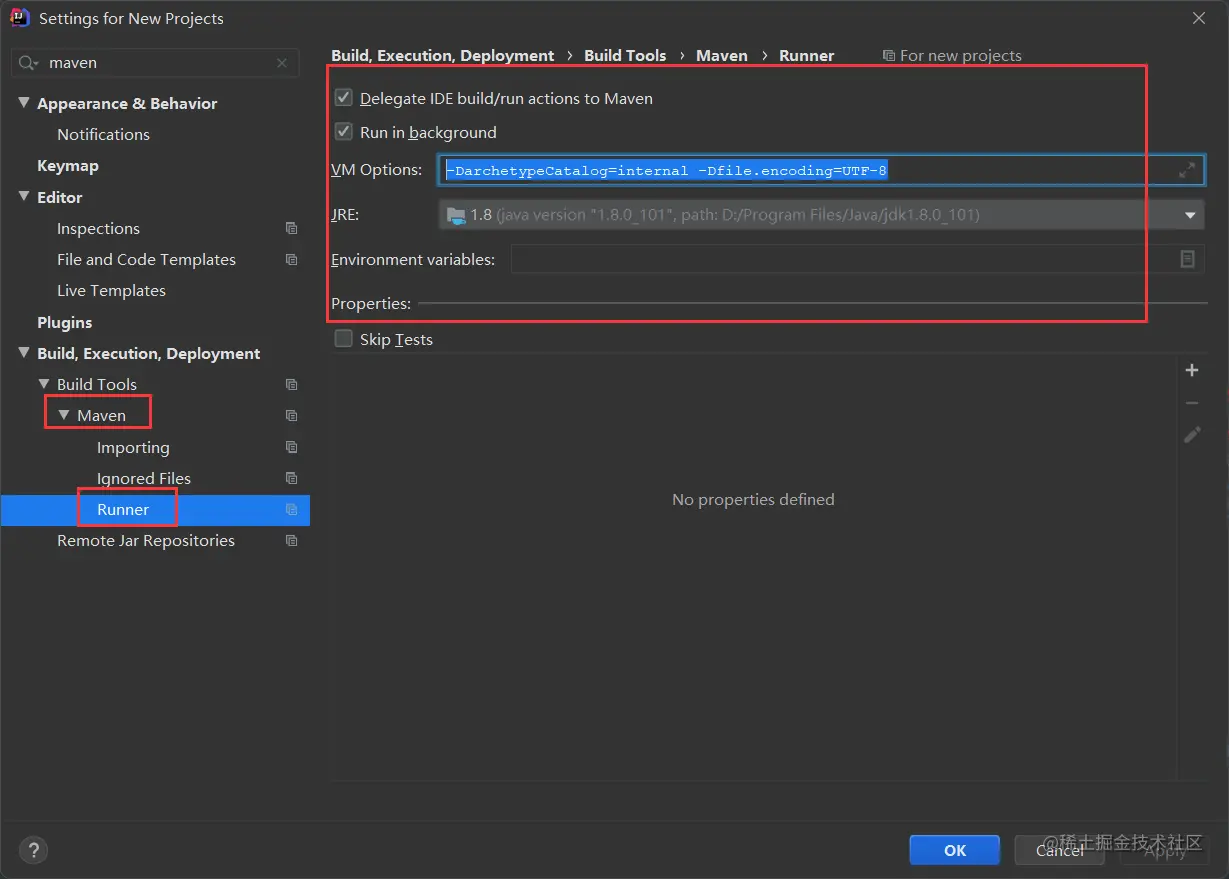
Task: Click the OK button
Action: (955, 850)
